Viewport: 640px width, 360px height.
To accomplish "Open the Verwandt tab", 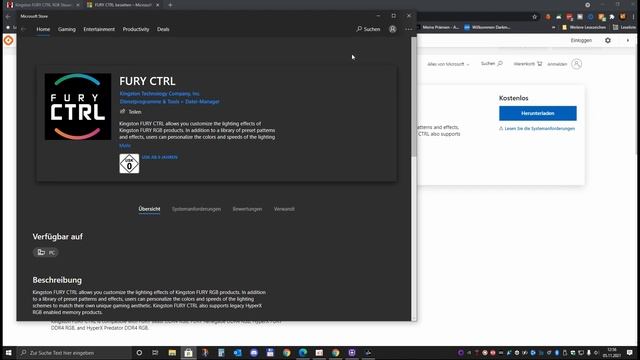I will (x=284, y=209).
